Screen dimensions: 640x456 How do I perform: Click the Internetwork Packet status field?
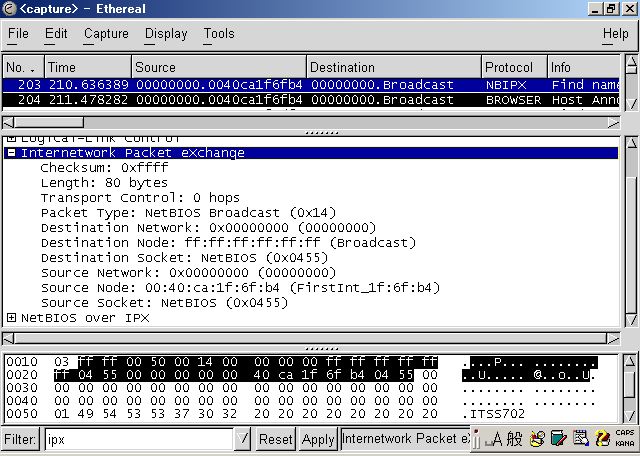click(x=406, y=439)
